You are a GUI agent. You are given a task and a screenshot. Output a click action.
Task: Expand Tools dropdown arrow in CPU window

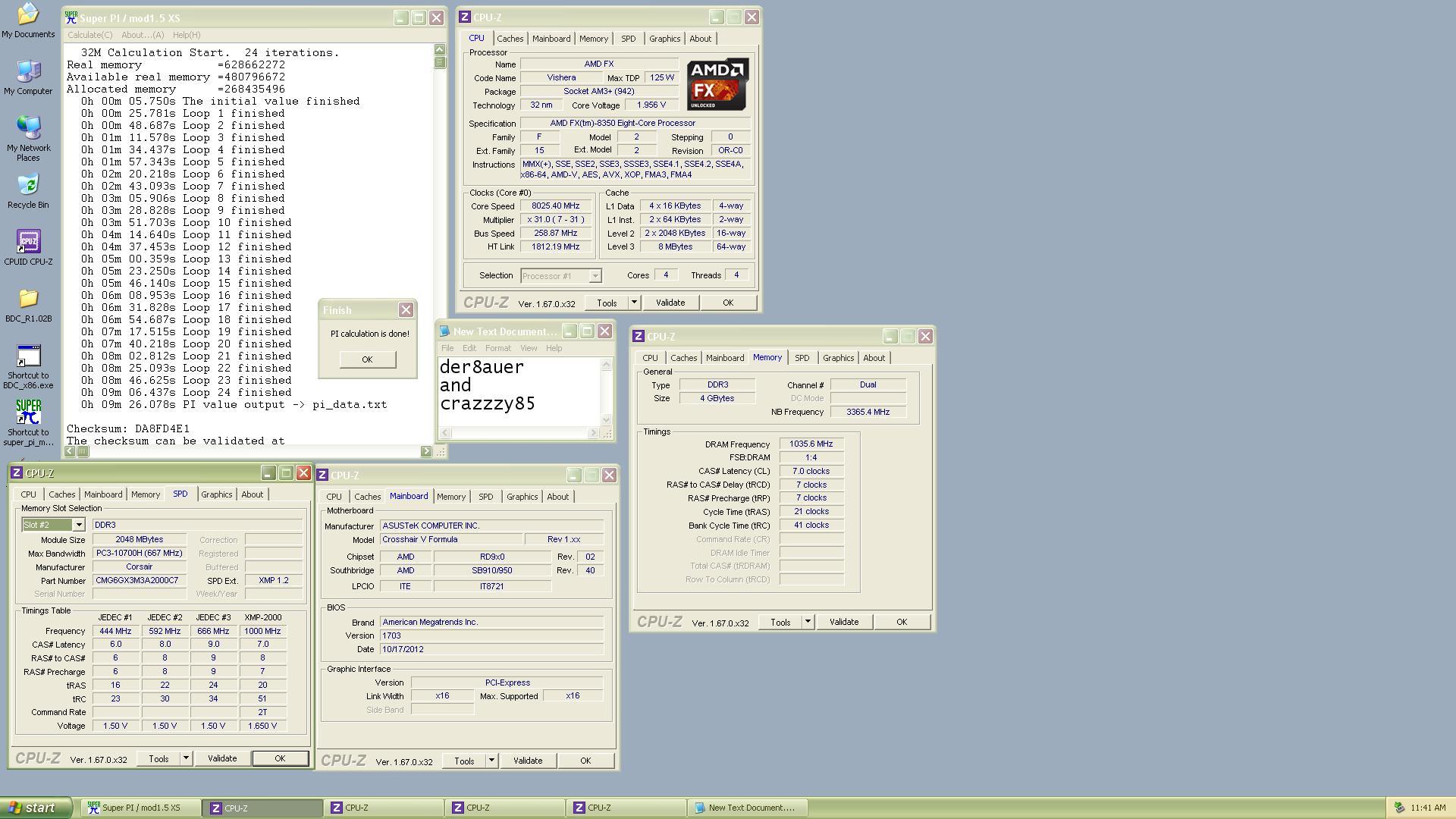(634, 303)
